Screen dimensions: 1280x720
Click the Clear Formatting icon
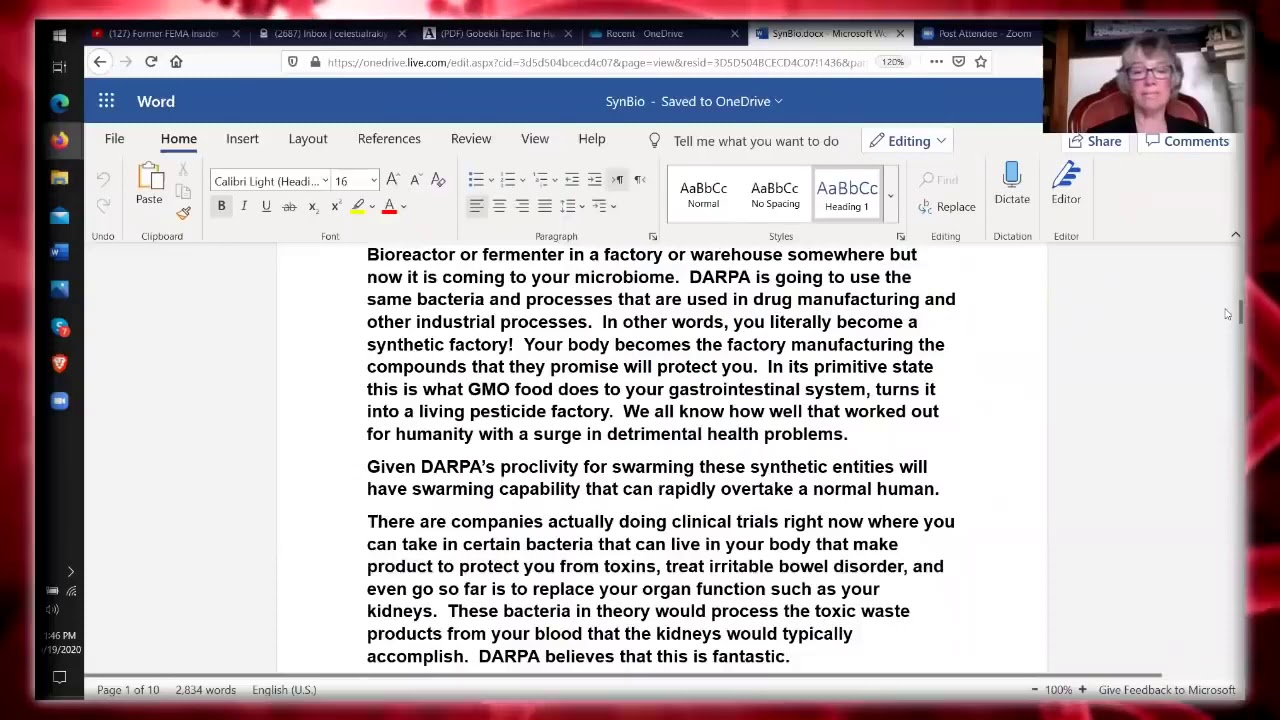(438, 180)
